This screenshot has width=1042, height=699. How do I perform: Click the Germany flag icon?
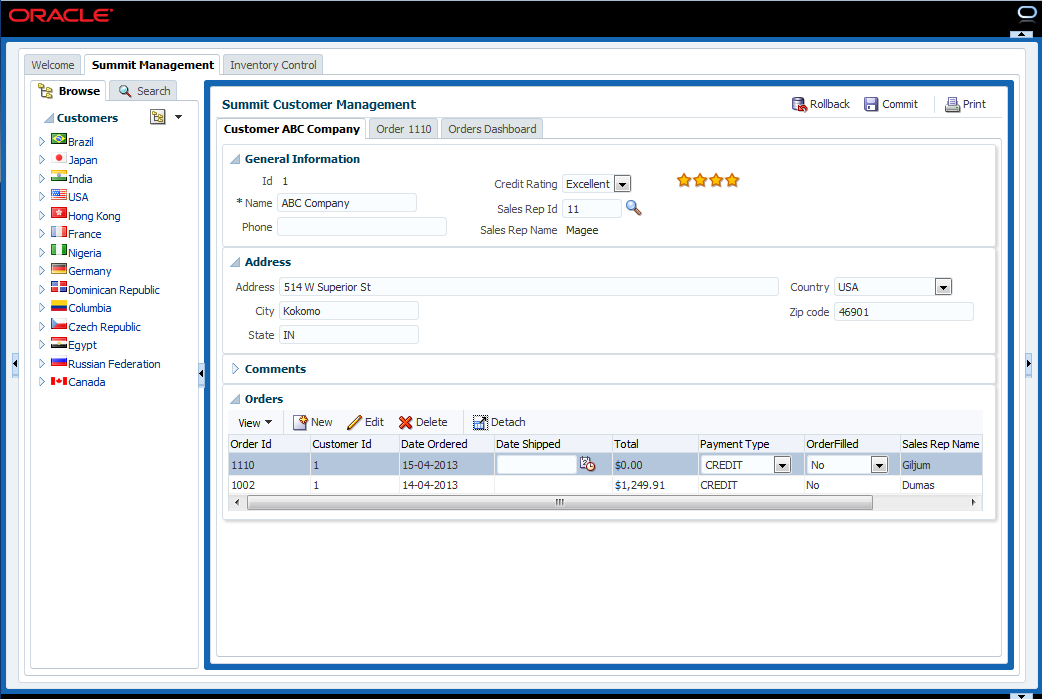pyautogui.click(x=59, y=268)
